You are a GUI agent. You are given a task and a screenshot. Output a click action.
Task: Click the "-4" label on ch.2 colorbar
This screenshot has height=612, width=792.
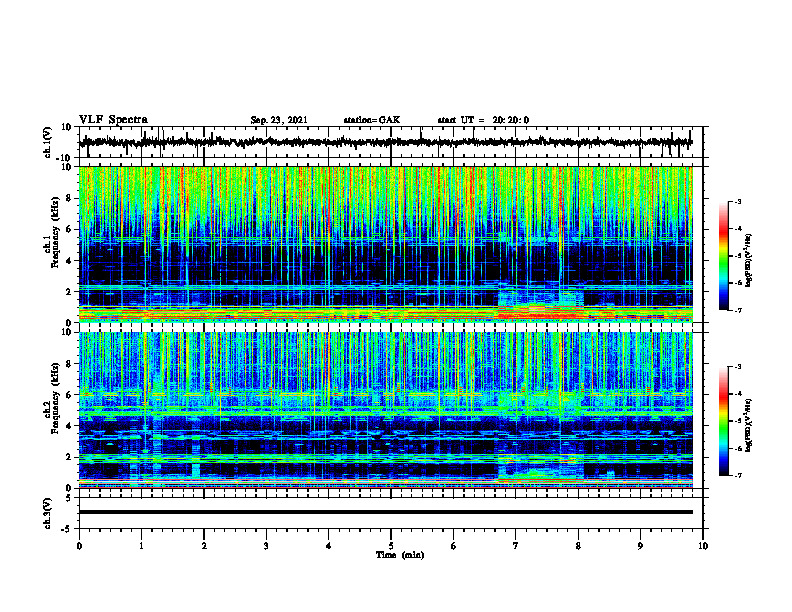[738, 394]
